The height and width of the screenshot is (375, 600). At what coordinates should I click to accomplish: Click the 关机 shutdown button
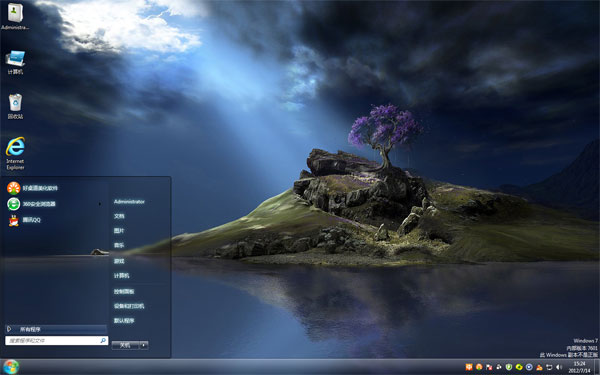125,345
